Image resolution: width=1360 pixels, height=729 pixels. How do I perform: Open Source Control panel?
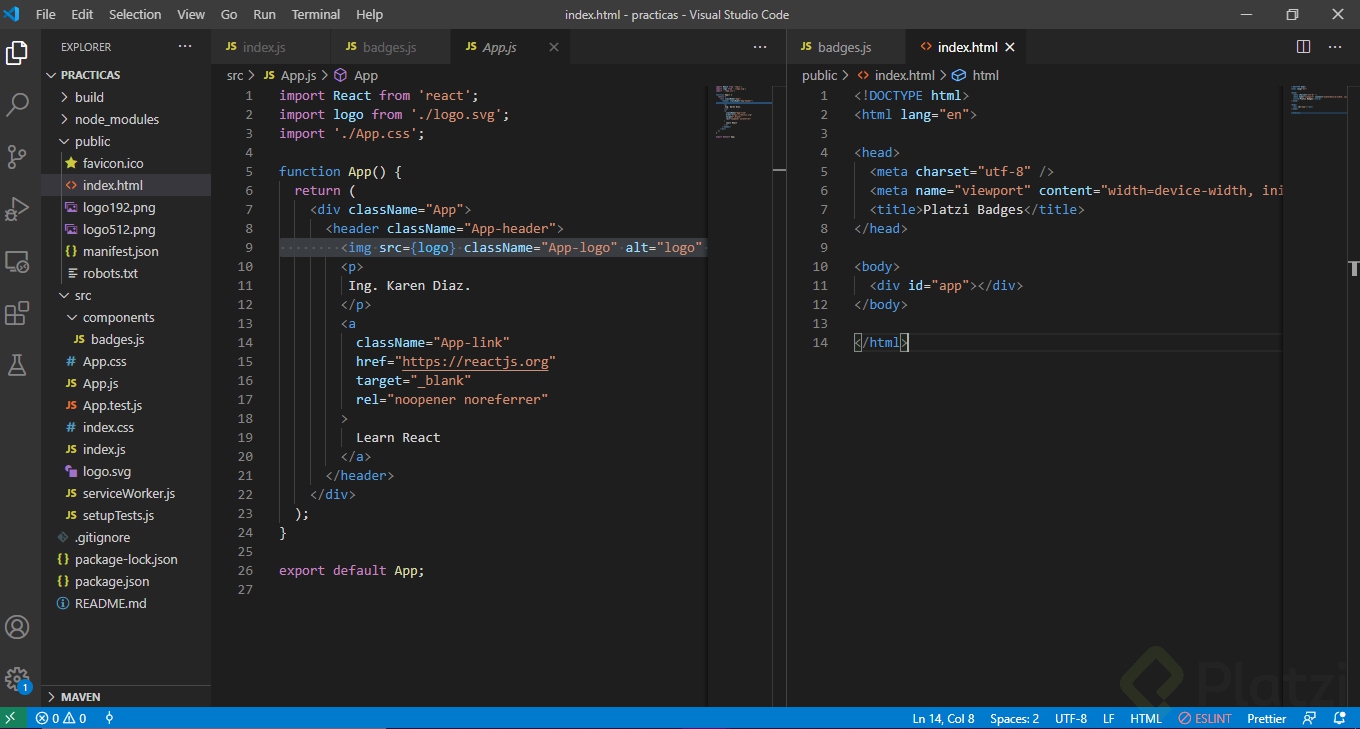tap(18, 156)
